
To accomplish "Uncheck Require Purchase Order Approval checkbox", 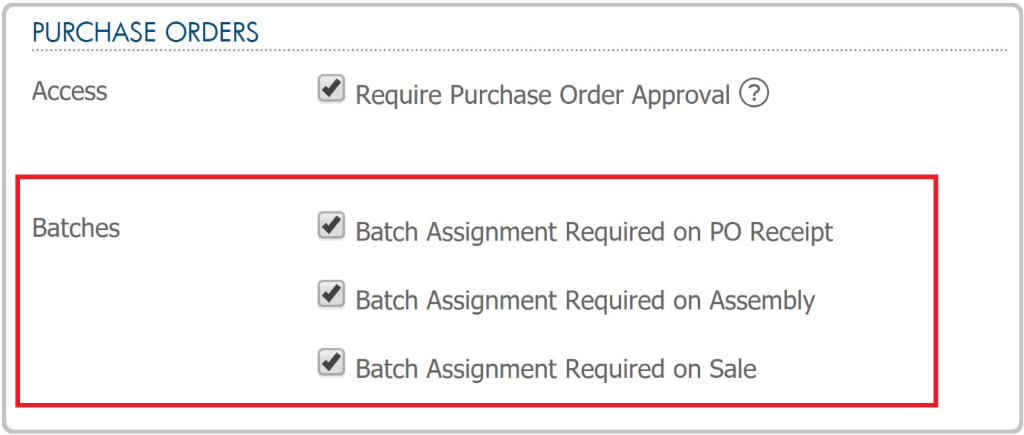I will click(331, 89).
